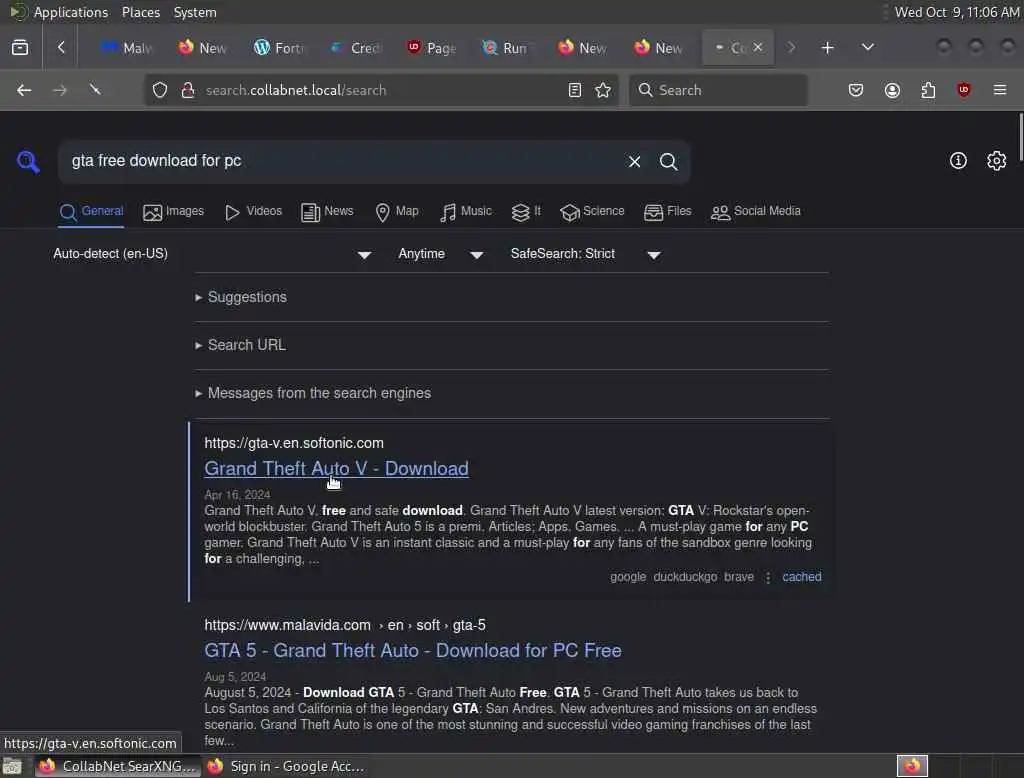Screen dimensions: 1024x778
Task: Open tracking protection shield icon
Action: click(160, 90)
